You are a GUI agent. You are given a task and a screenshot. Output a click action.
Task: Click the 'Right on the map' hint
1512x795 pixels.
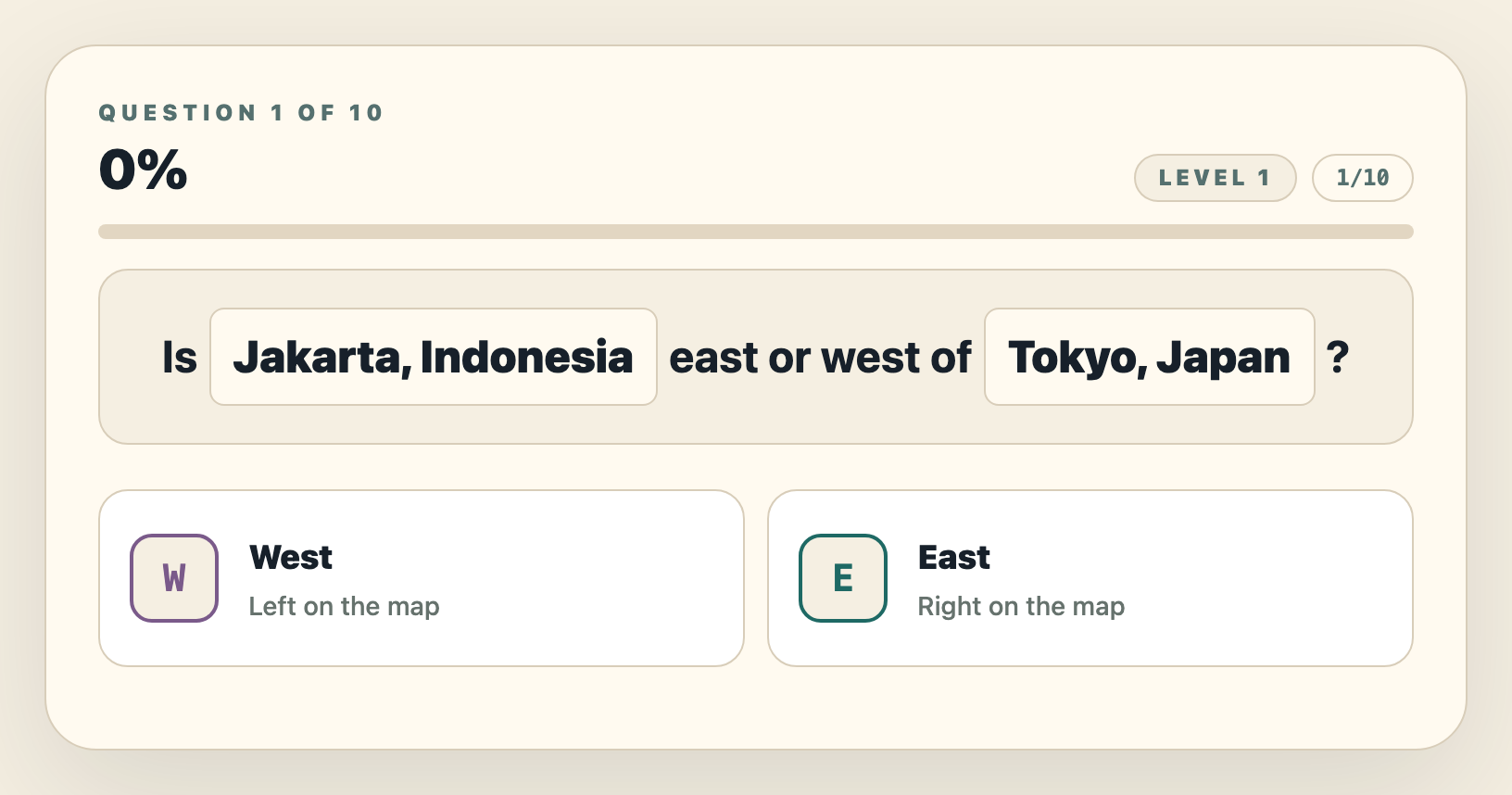tap(1021, 606)
